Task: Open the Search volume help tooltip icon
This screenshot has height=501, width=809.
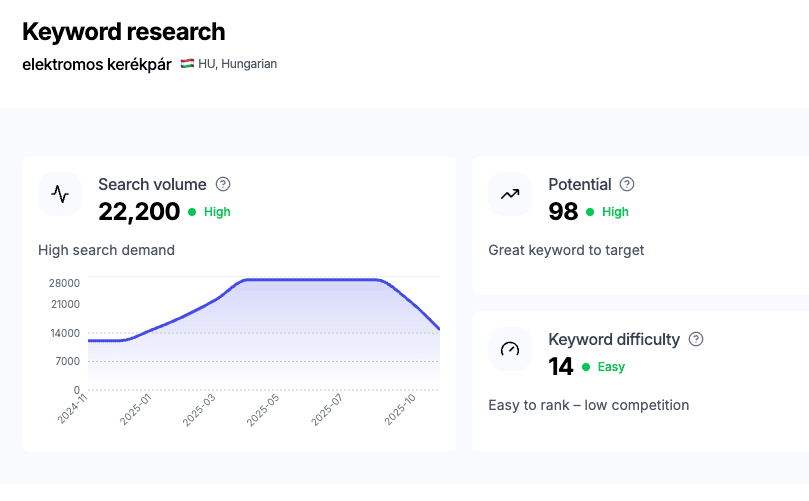Action: [x=223, y=184]
